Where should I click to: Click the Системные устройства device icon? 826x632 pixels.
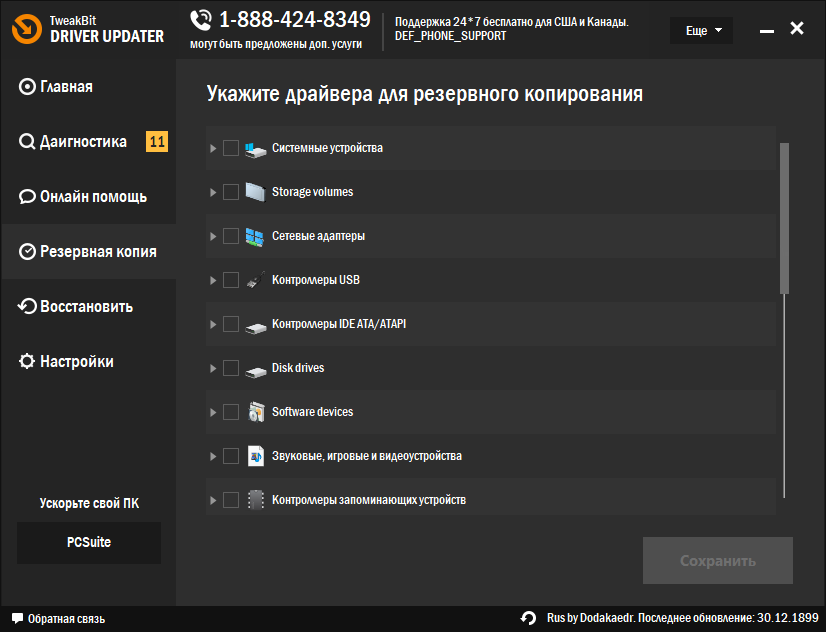(255, 149)
